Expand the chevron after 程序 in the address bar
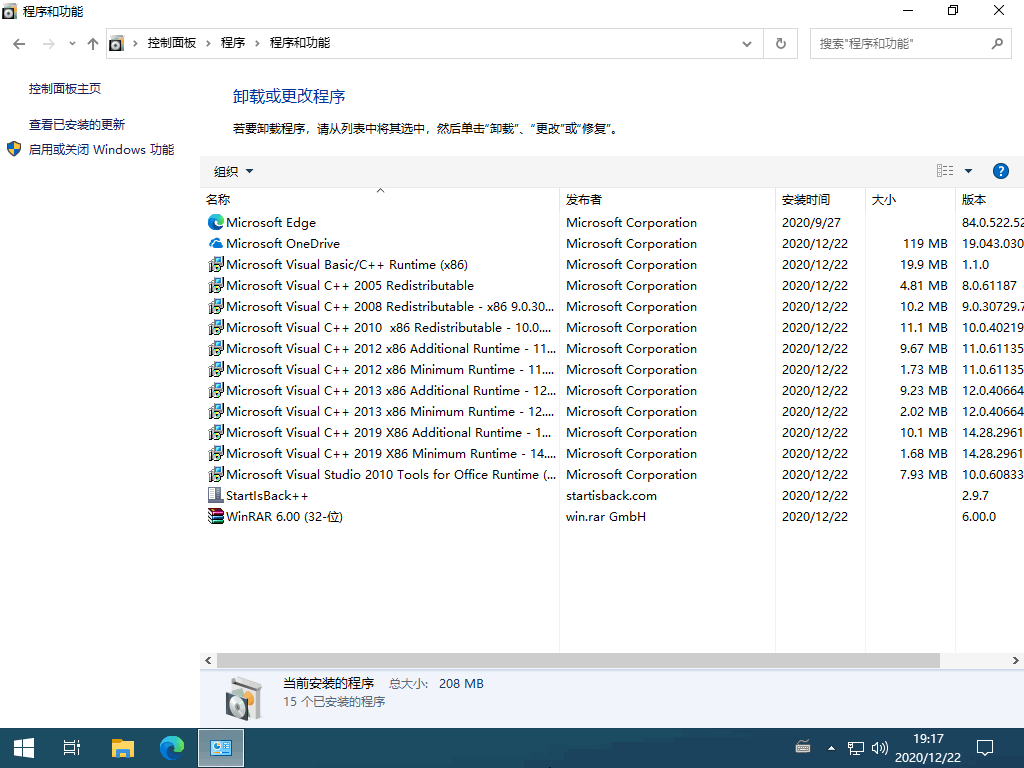The height and width of the screenshot is (768, 1024). click(x=257, y=43)
